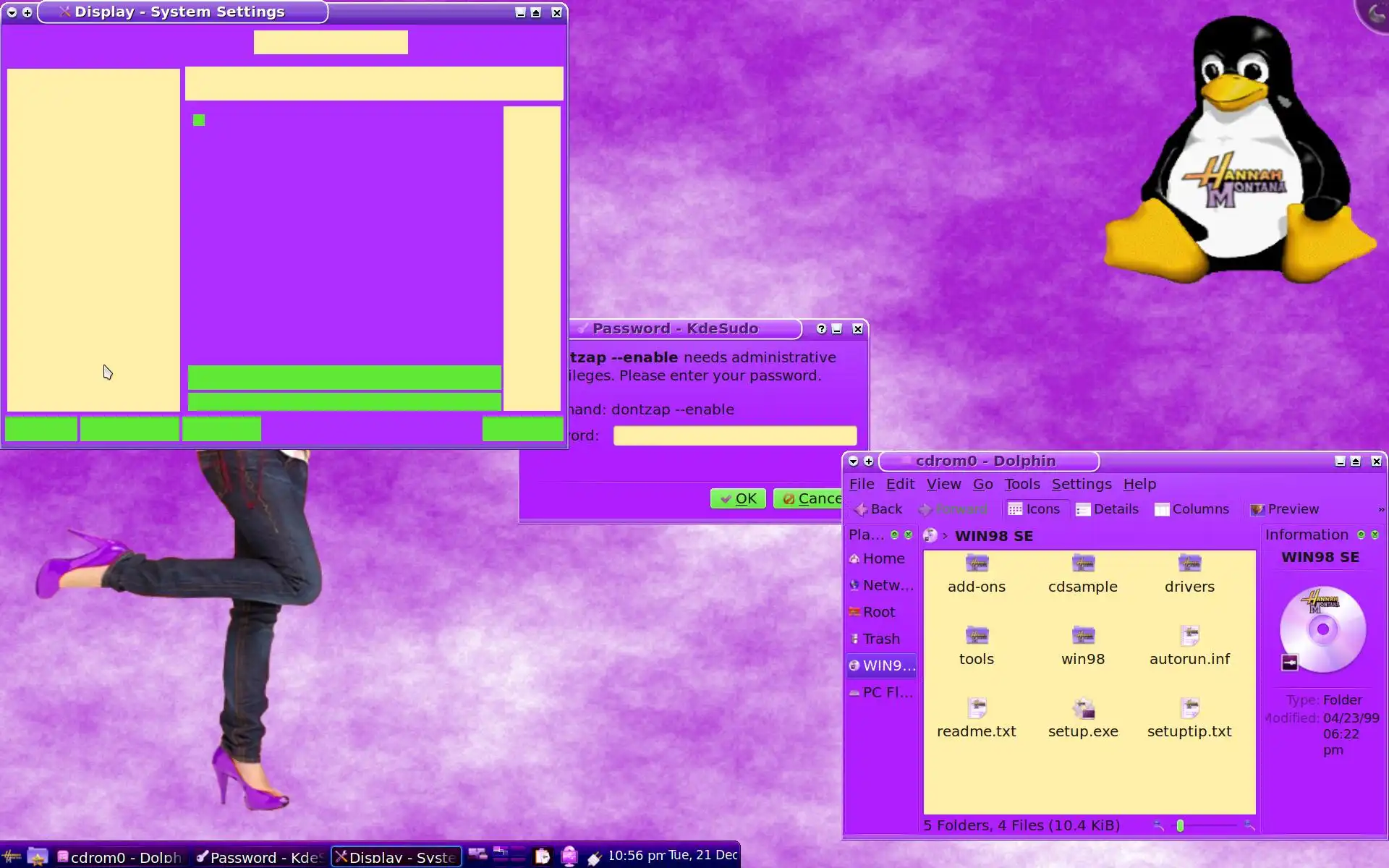Toggle the Preview mode button
The width and height of the screenshot is (1389, 868).
1285,509
